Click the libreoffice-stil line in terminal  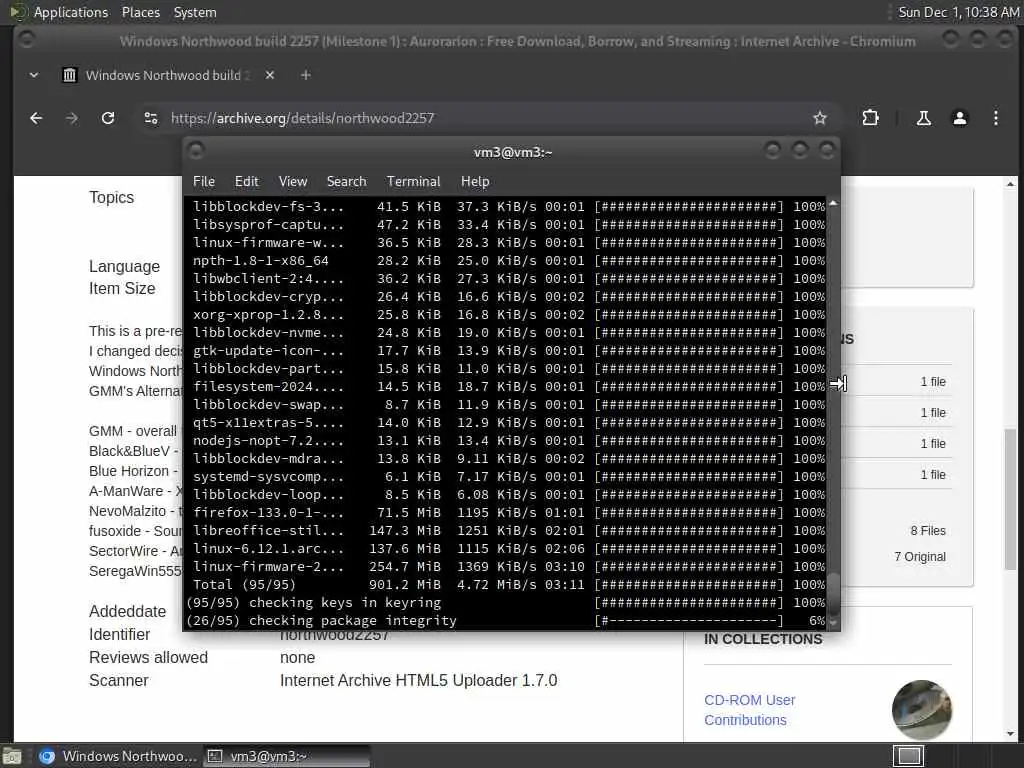pyautogui.click(x=509, y=531)
